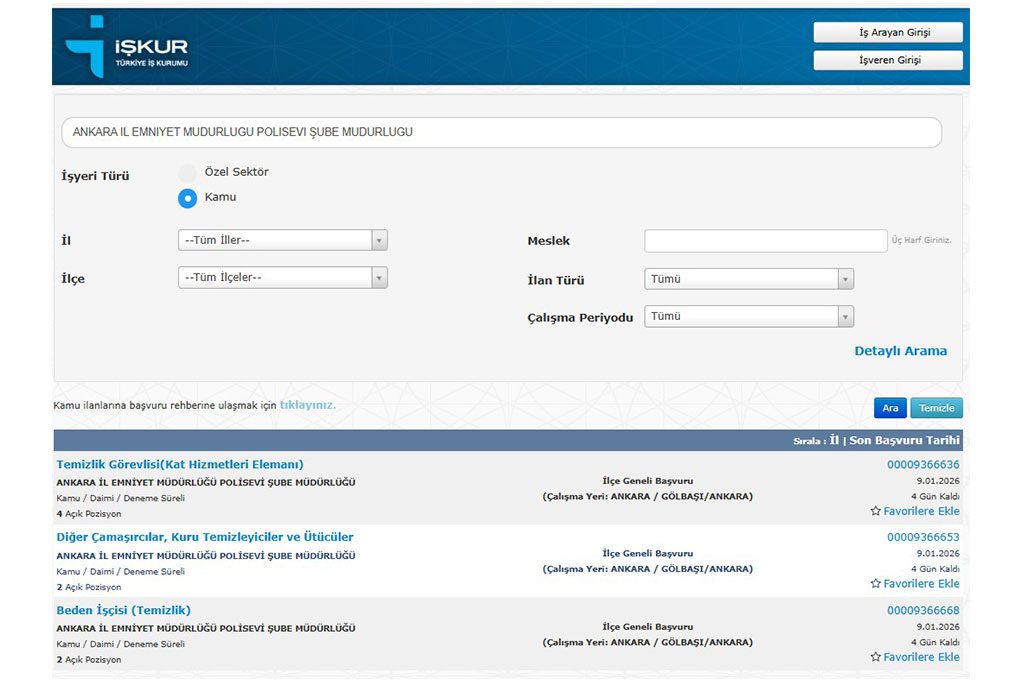
Task: Open the Detaylı Arama link
Action: [x=900, y=351]
